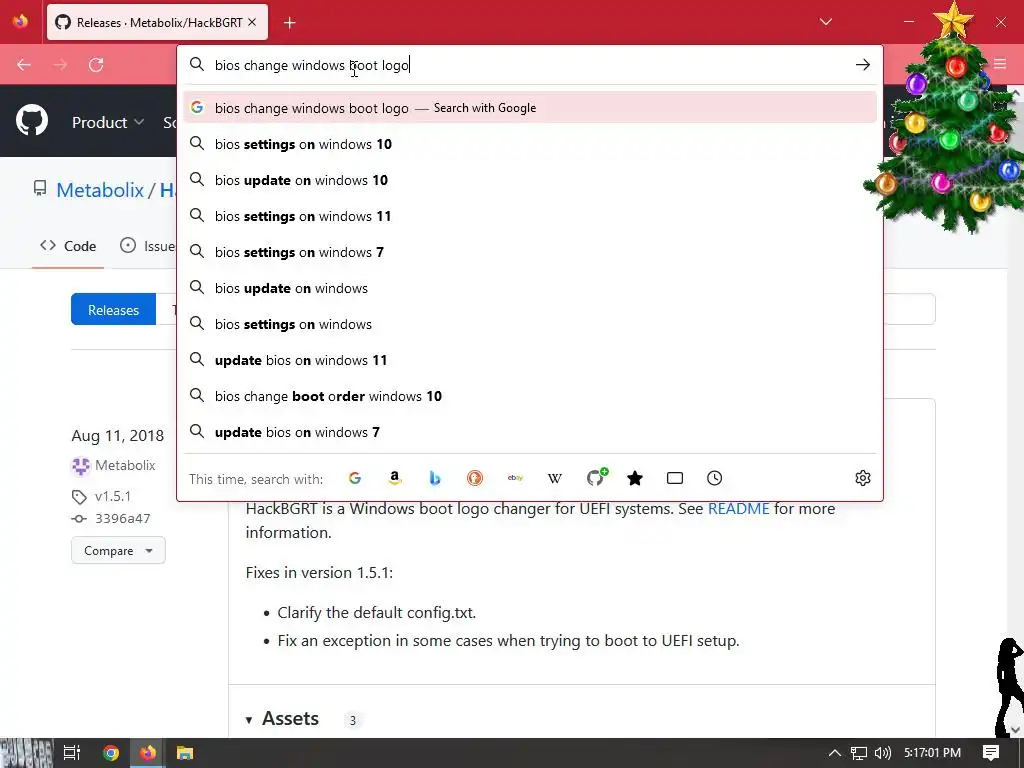The width and height of the screenshot is (1024, 768).
Task: Search this time with Wikipedia icon
Action: (554, 478)
